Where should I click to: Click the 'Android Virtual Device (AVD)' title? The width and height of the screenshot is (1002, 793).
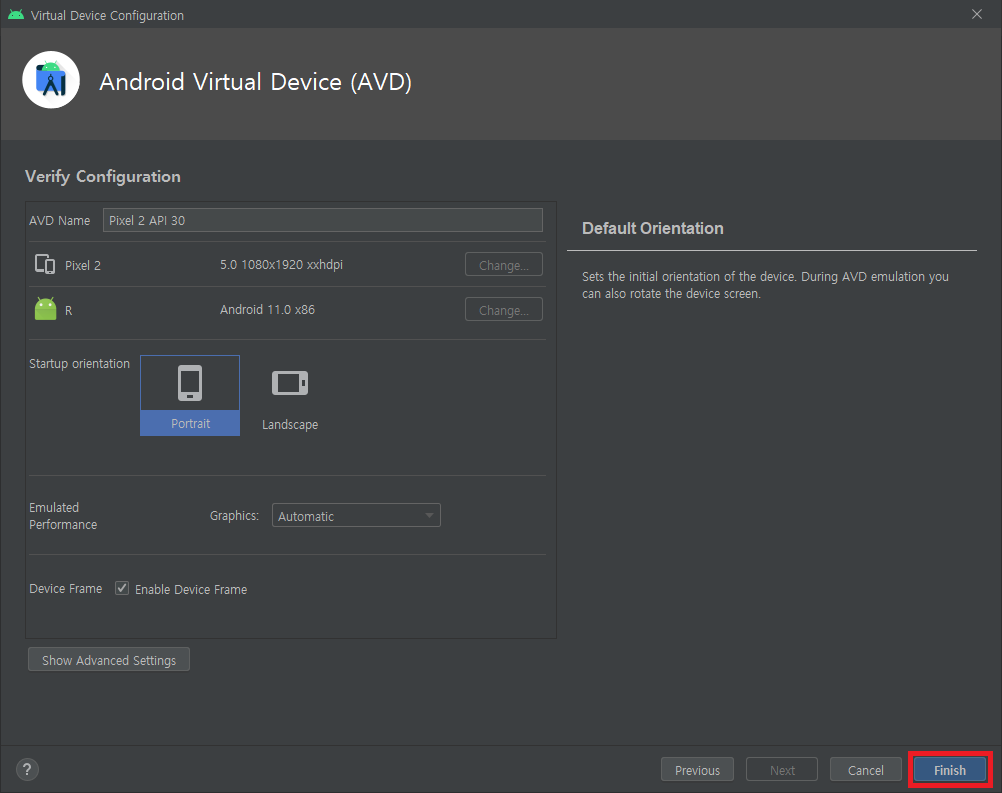click(x=256, y=82)
